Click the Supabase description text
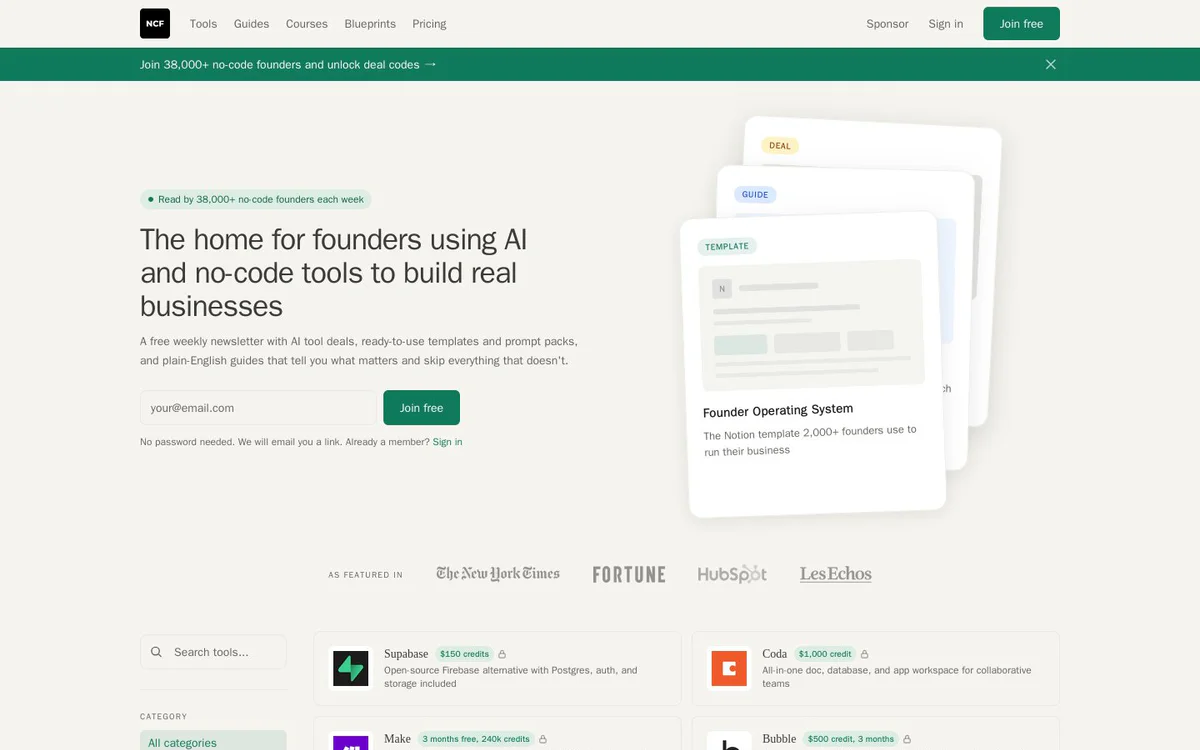 [511, 677]
